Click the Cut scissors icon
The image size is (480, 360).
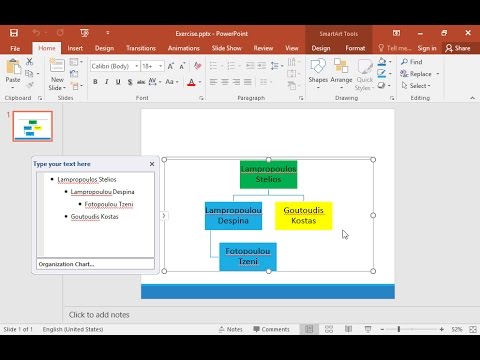[x=29, y=62]
